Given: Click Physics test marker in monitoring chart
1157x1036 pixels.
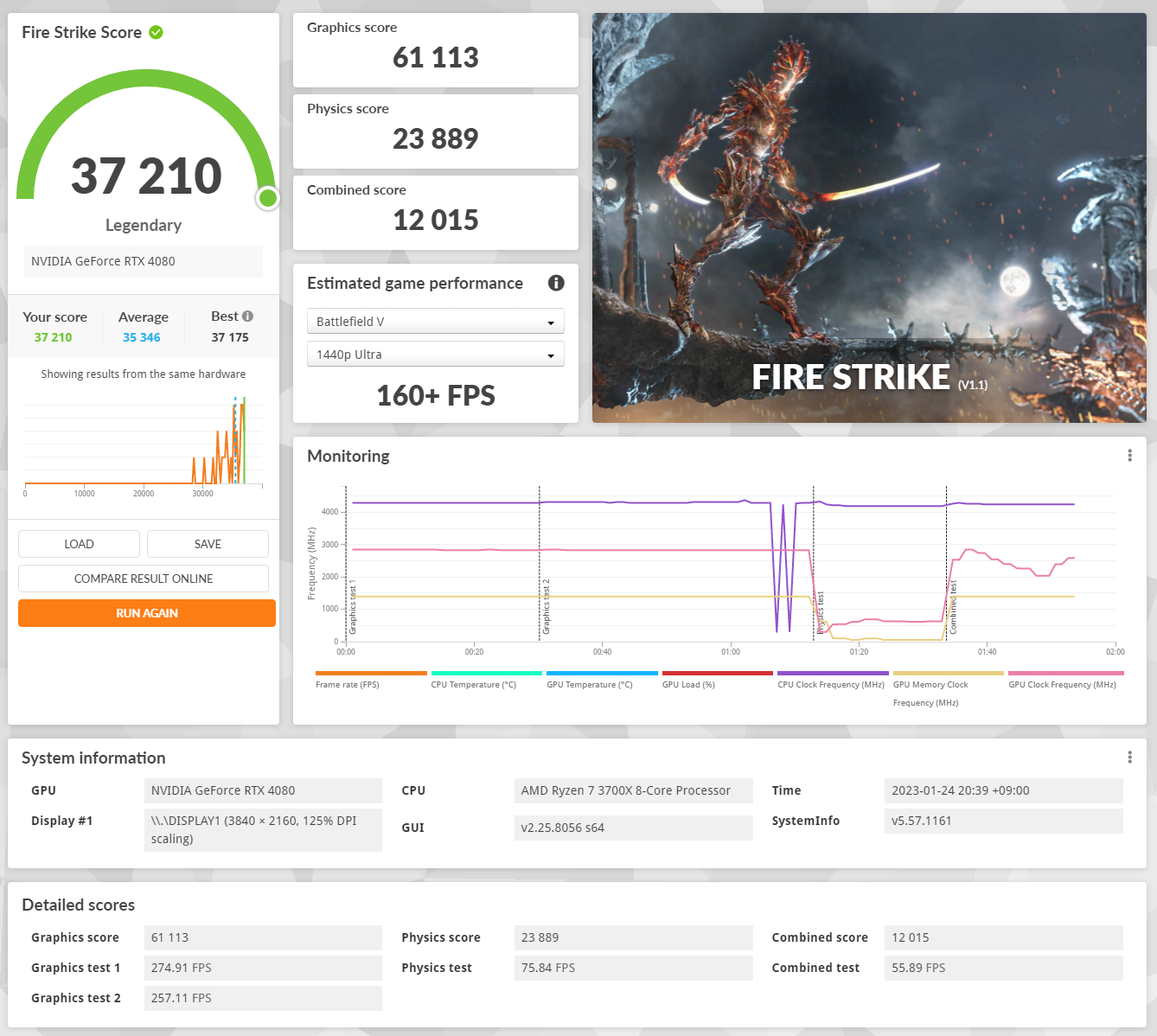Looking at the screenshot, I should (820, 612).
